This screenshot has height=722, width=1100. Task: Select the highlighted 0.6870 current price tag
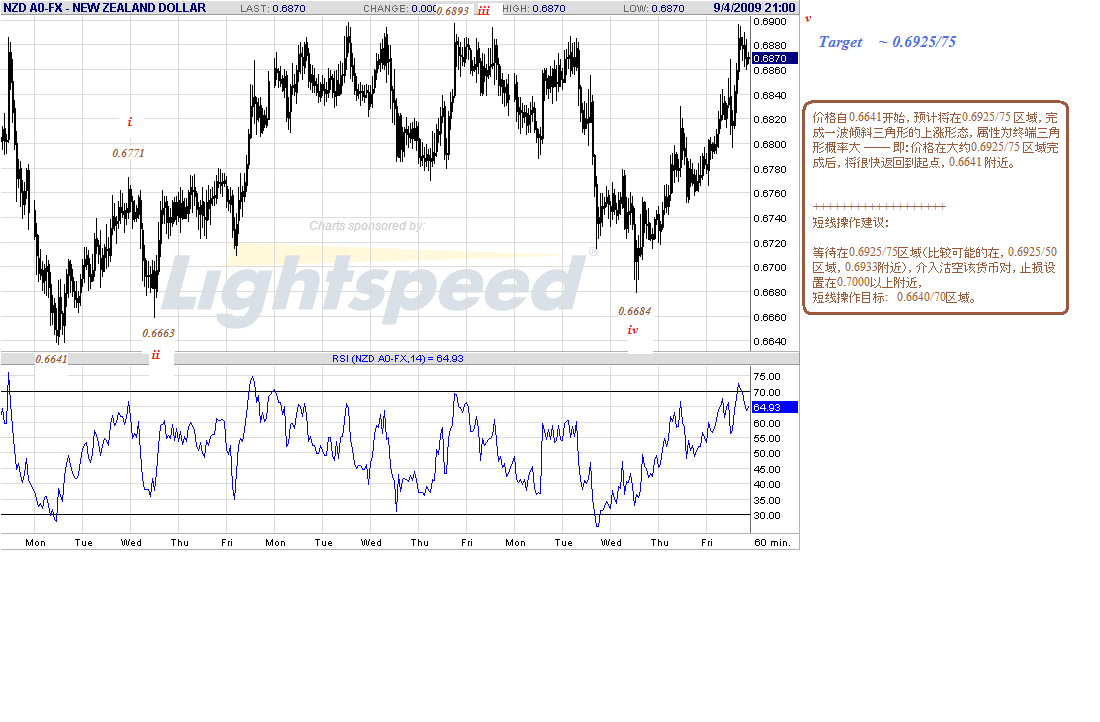tap(774, 58)
